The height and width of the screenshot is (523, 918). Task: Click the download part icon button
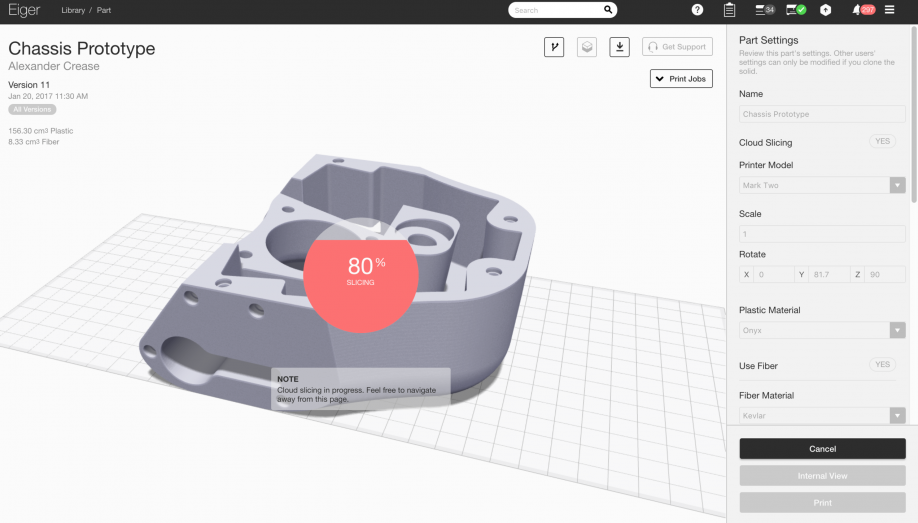click(619, 47)
